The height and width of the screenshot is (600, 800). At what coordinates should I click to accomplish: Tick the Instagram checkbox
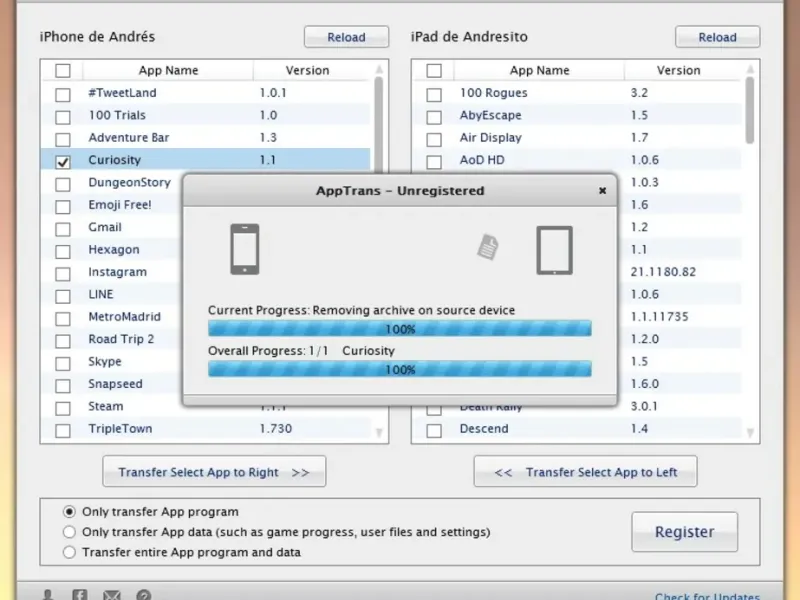63,274
